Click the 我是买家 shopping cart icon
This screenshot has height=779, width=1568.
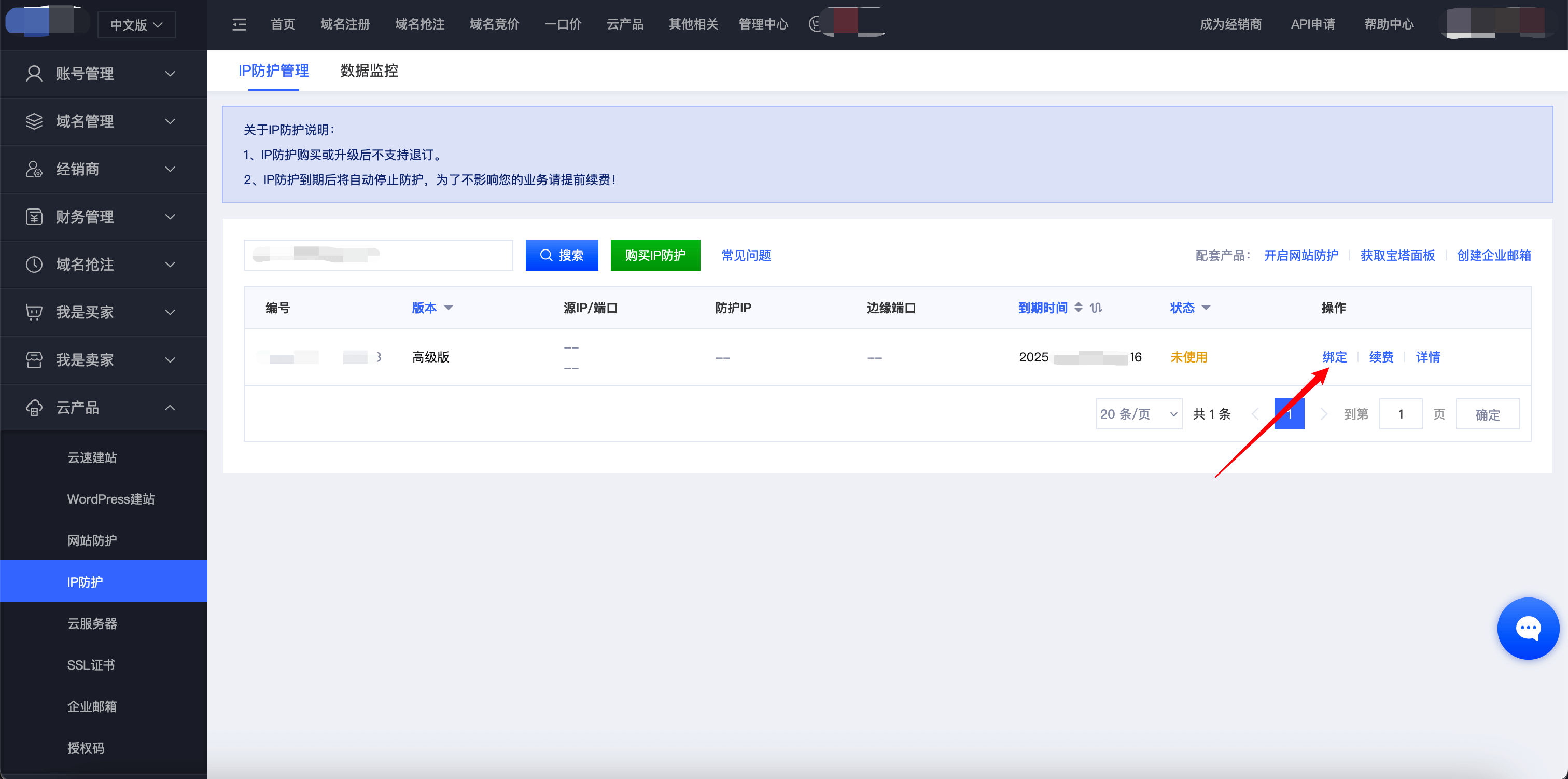[x=34, y=312]
